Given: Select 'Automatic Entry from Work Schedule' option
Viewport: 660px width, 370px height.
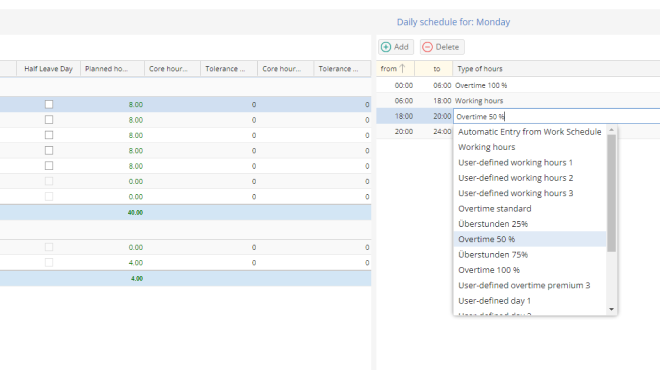Looking at the screenshot, I should tap(530, 132).
